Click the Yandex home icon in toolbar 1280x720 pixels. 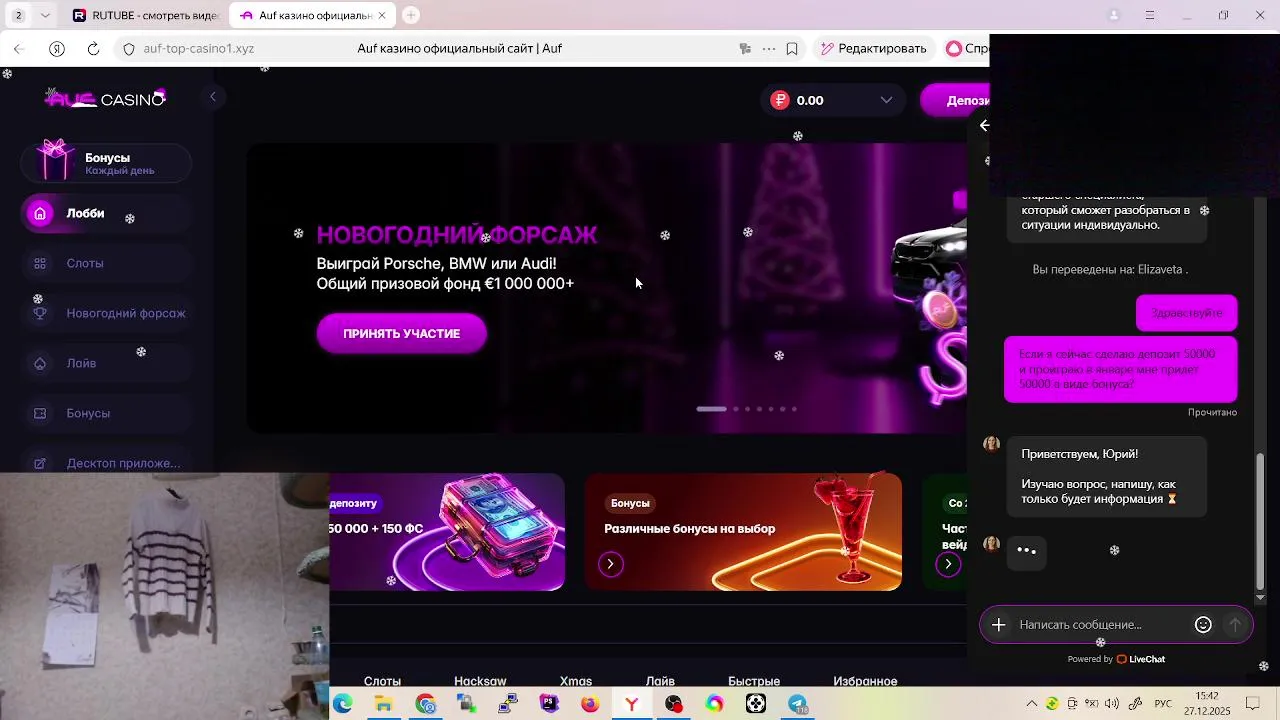57,48
